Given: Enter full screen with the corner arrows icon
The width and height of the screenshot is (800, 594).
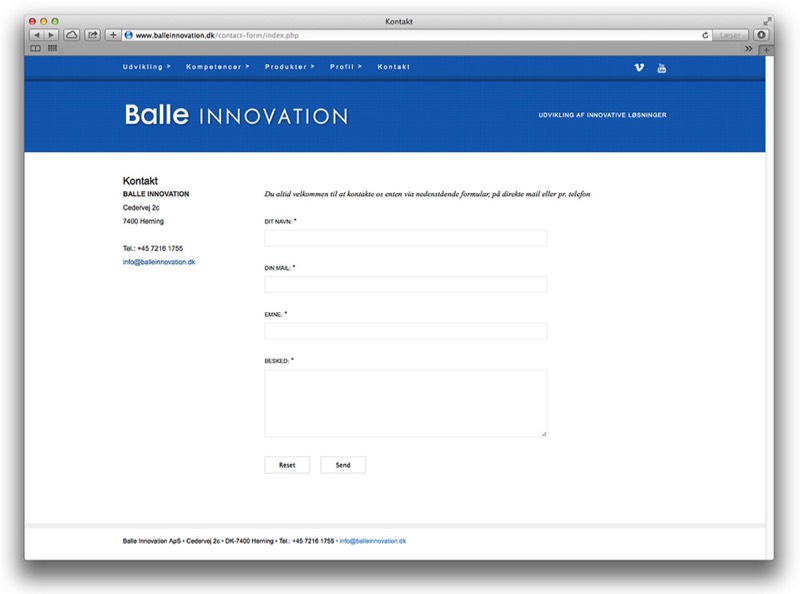Looking at the screenshot, I should (x=767, y=21).
